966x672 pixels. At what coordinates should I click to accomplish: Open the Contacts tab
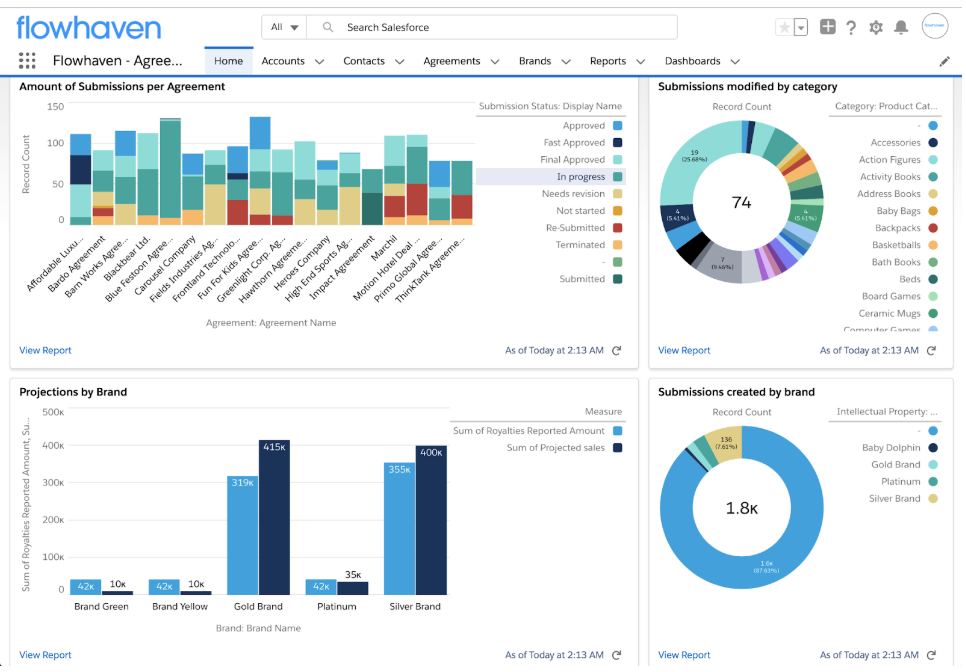click(x=363, y=61)
